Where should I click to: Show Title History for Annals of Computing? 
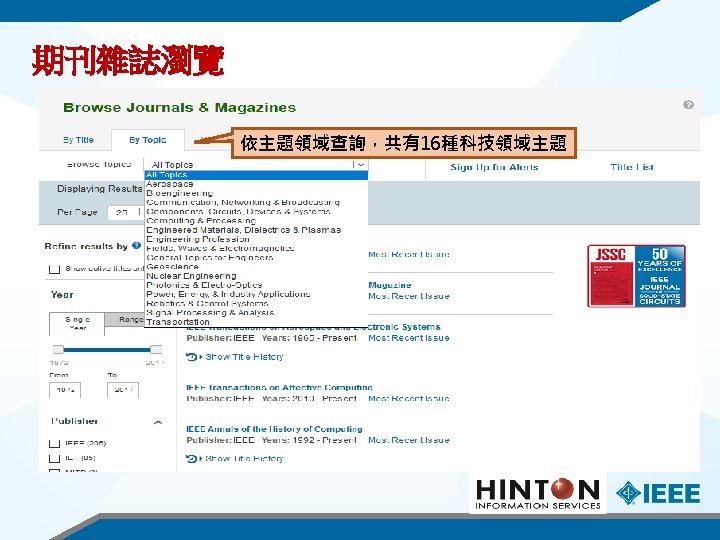click(244, 458)
